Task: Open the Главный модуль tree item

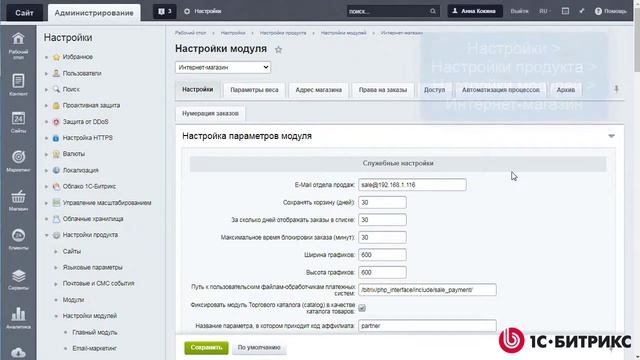Action: pos(95,332)
